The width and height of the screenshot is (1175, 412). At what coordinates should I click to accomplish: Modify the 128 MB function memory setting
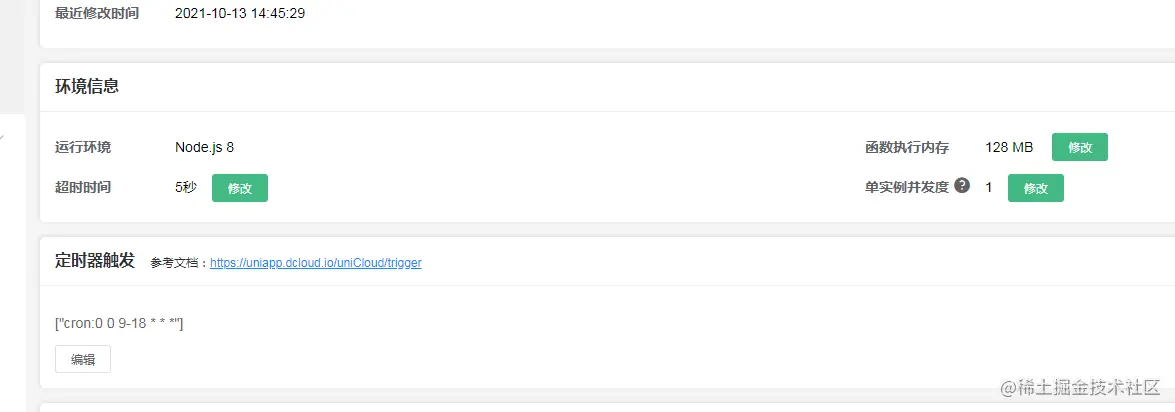tap(1080, 148)
